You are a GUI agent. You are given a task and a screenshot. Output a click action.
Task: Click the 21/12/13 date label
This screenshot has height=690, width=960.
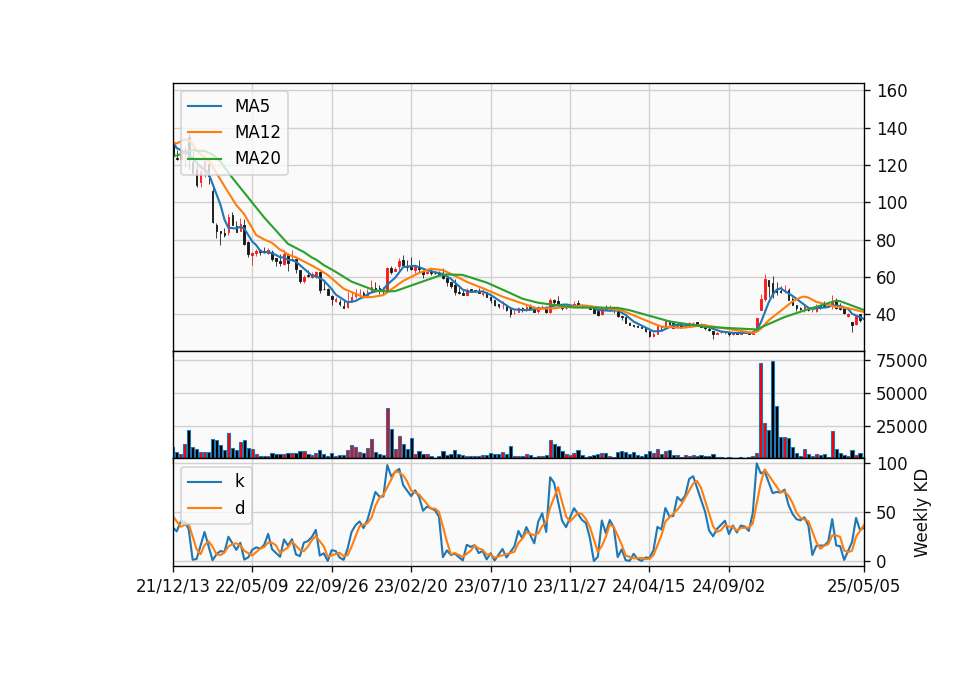[173, 587]
